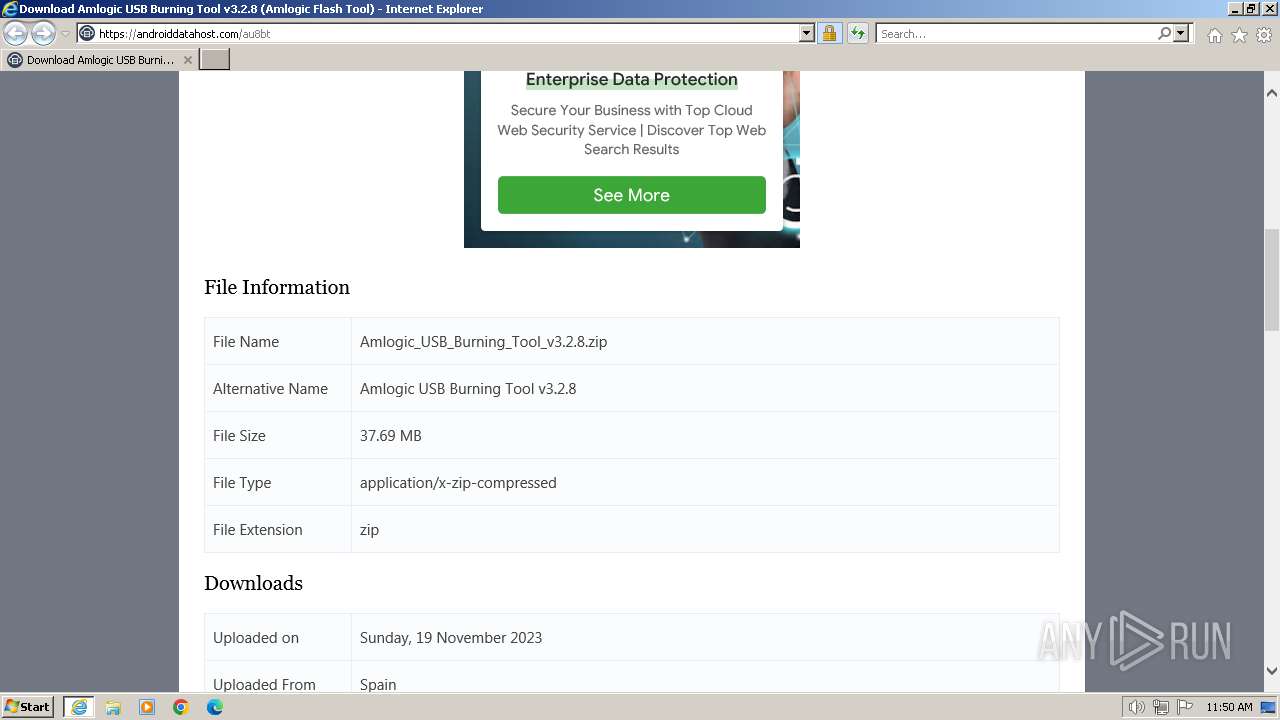
Task: Go forward with the browser Forward arrow
Action: (x=43, y=33)
